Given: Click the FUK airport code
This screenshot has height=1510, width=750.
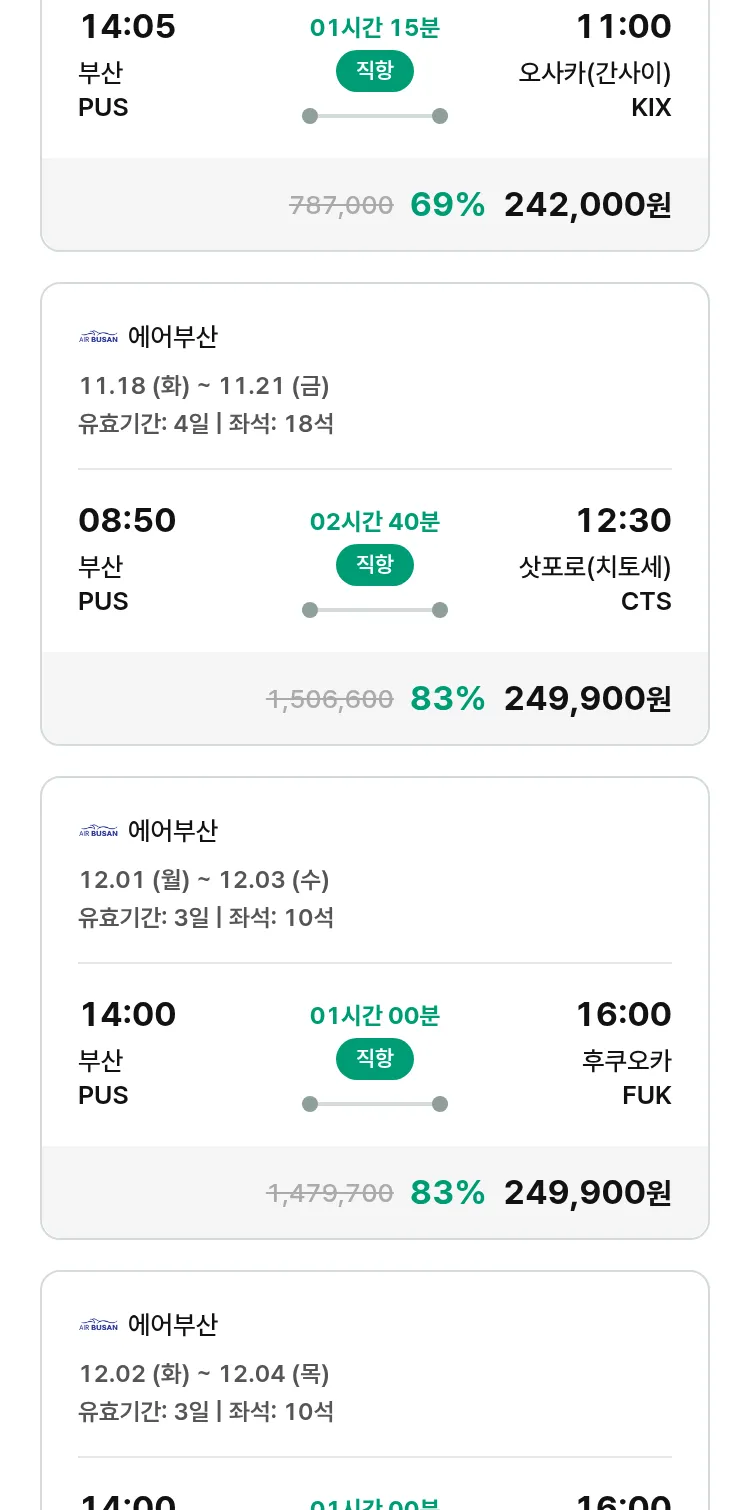Looking at the screenshot, I should (646, 1096).
